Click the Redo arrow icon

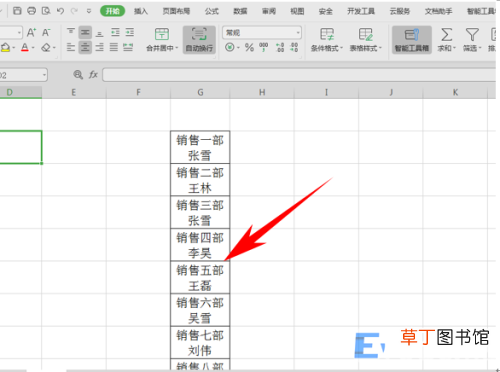74,11
